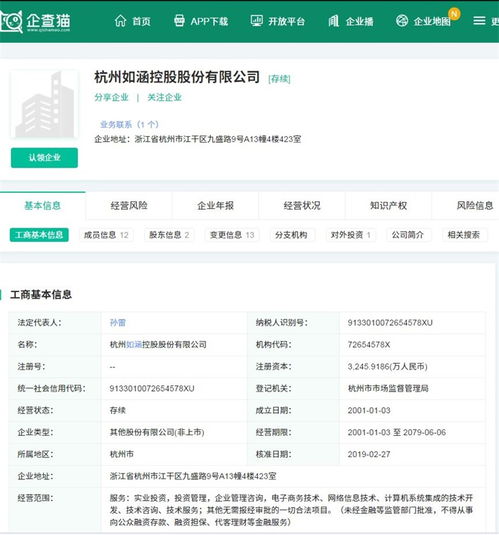Click taxpayer ID 913301007265457 8XU value
Viewport: 499px width, 535px height.
[x=390, y=323]
